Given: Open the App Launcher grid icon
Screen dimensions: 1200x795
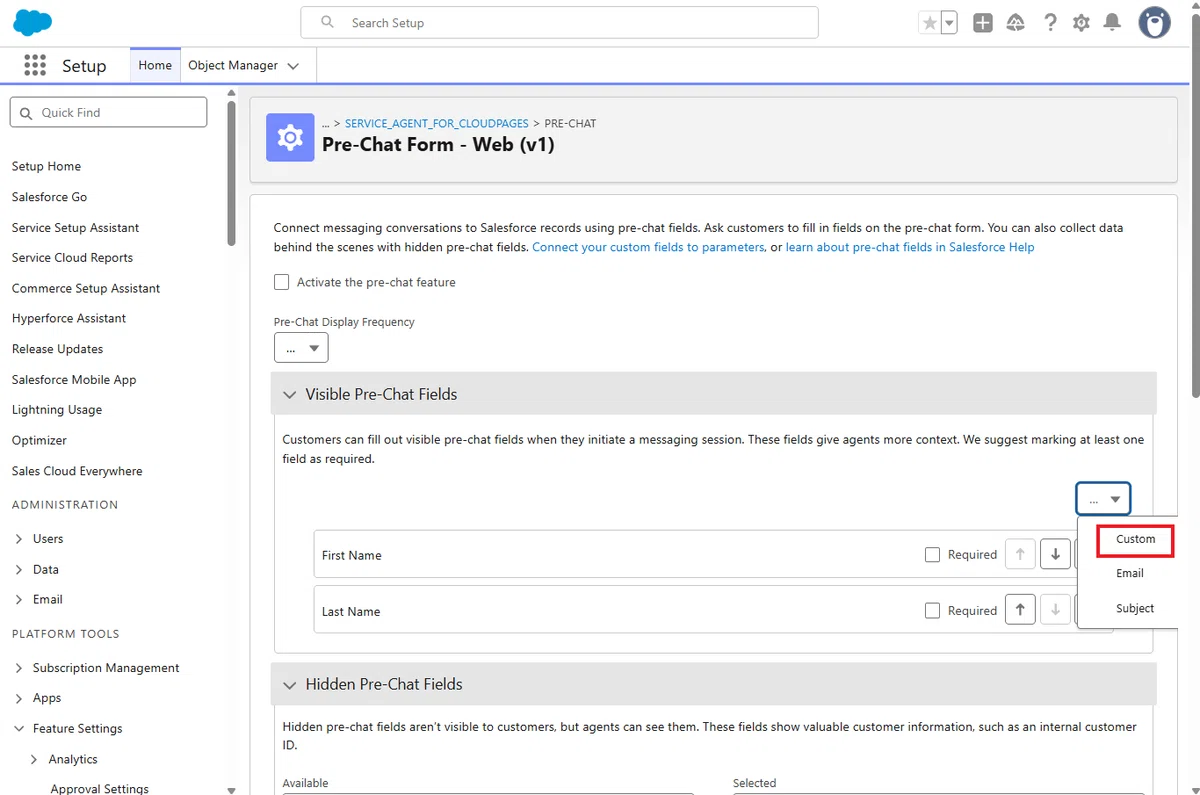Looking at the screenshot, I should 35,65.
